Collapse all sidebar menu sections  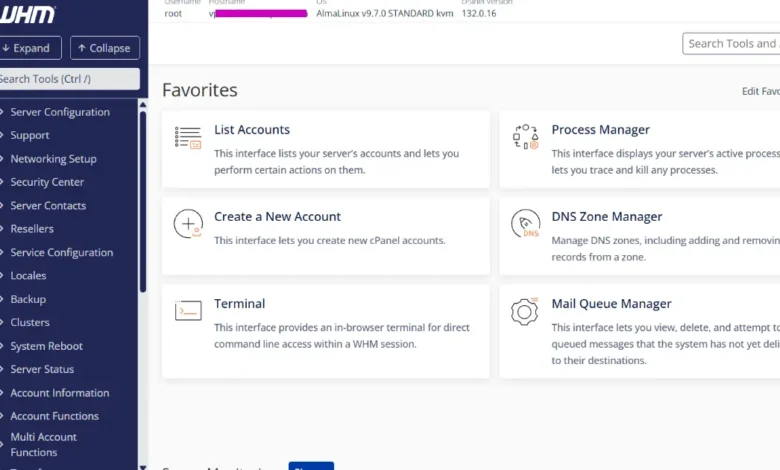click(x=104, y=48)
